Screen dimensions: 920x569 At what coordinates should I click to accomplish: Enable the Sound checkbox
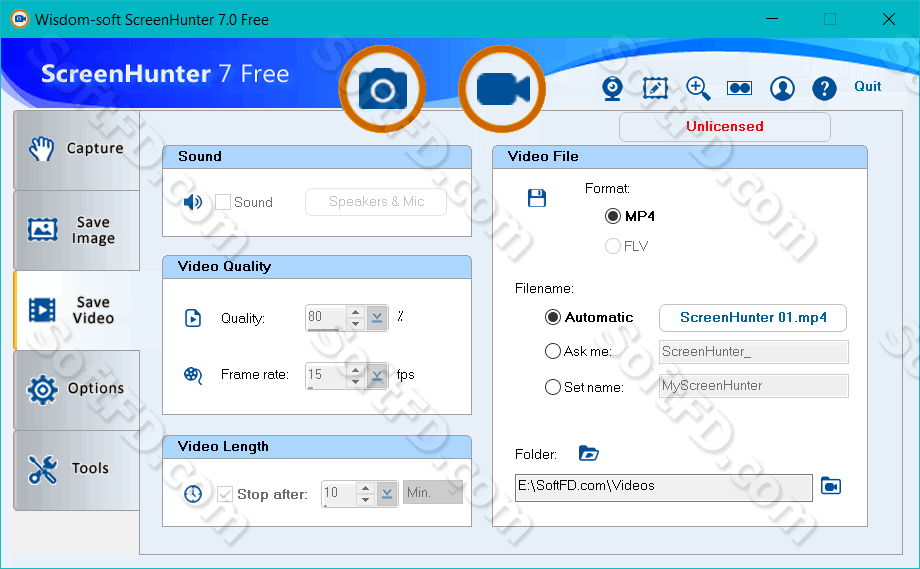coord(223,202)
